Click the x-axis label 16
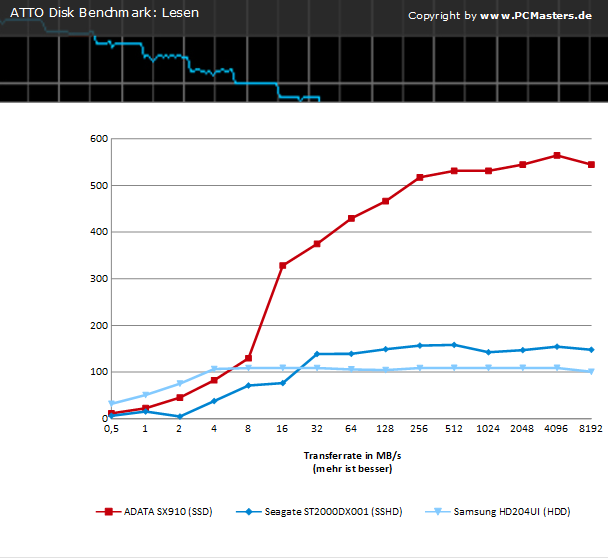The height and width of the screenshot is (558, 608). (x=282, y=429)
